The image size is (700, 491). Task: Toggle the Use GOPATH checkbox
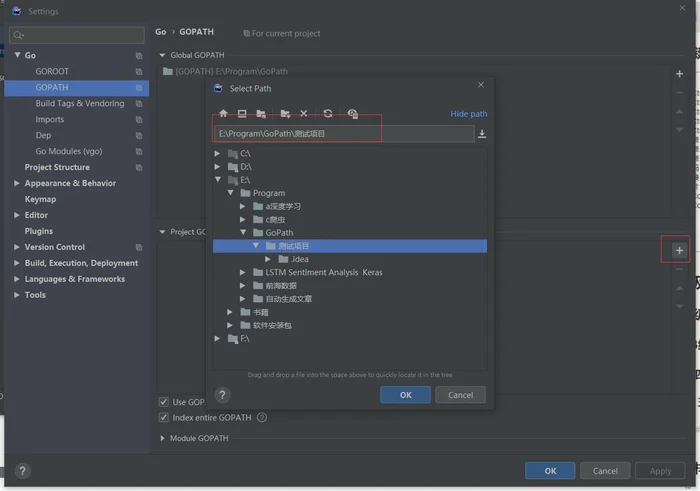coord(164,402)
